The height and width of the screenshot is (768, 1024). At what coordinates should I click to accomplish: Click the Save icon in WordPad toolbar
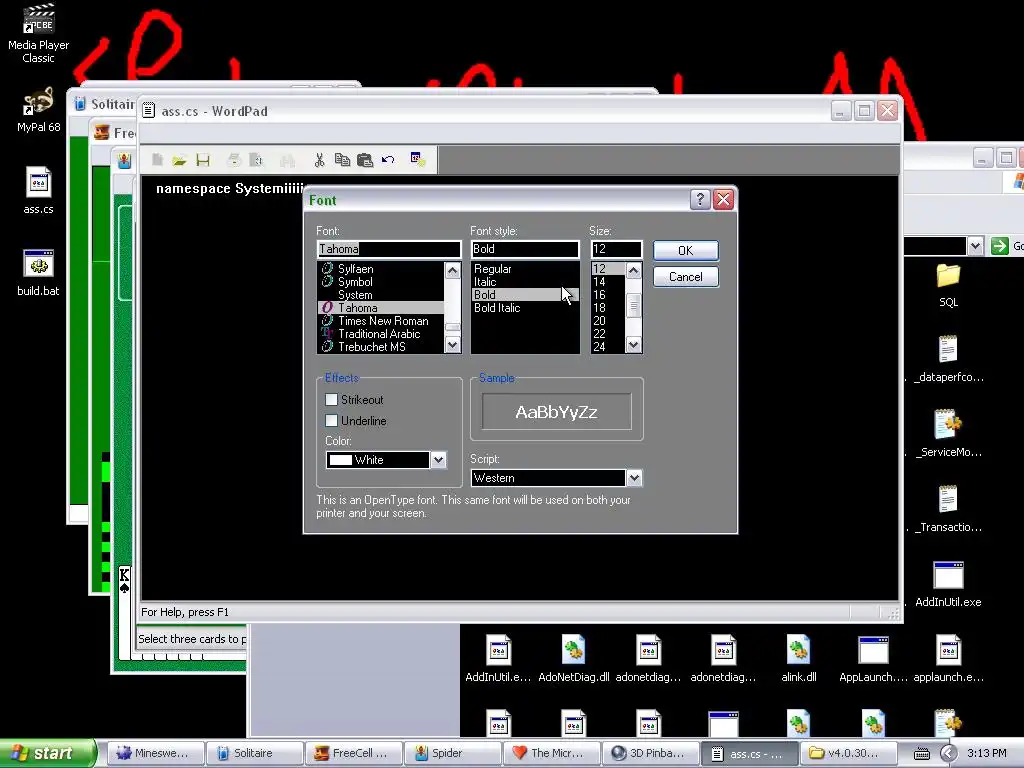(203, 160)
